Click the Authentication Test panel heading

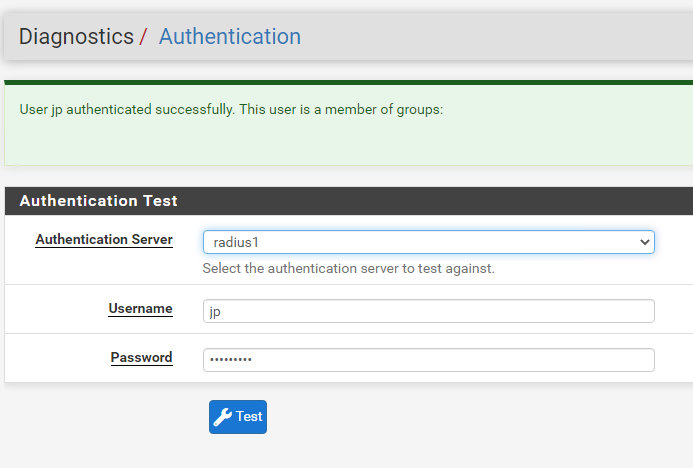tap(98, 201)
